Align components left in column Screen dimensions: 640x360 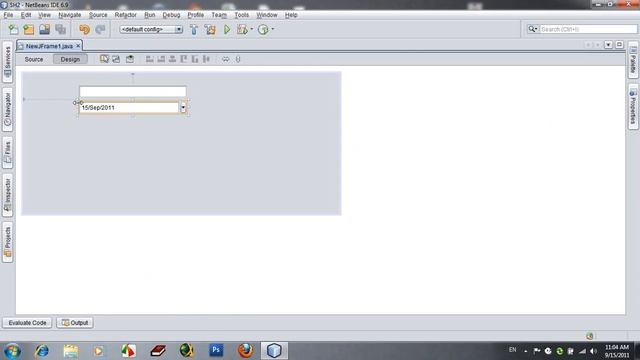pos(150,59)
